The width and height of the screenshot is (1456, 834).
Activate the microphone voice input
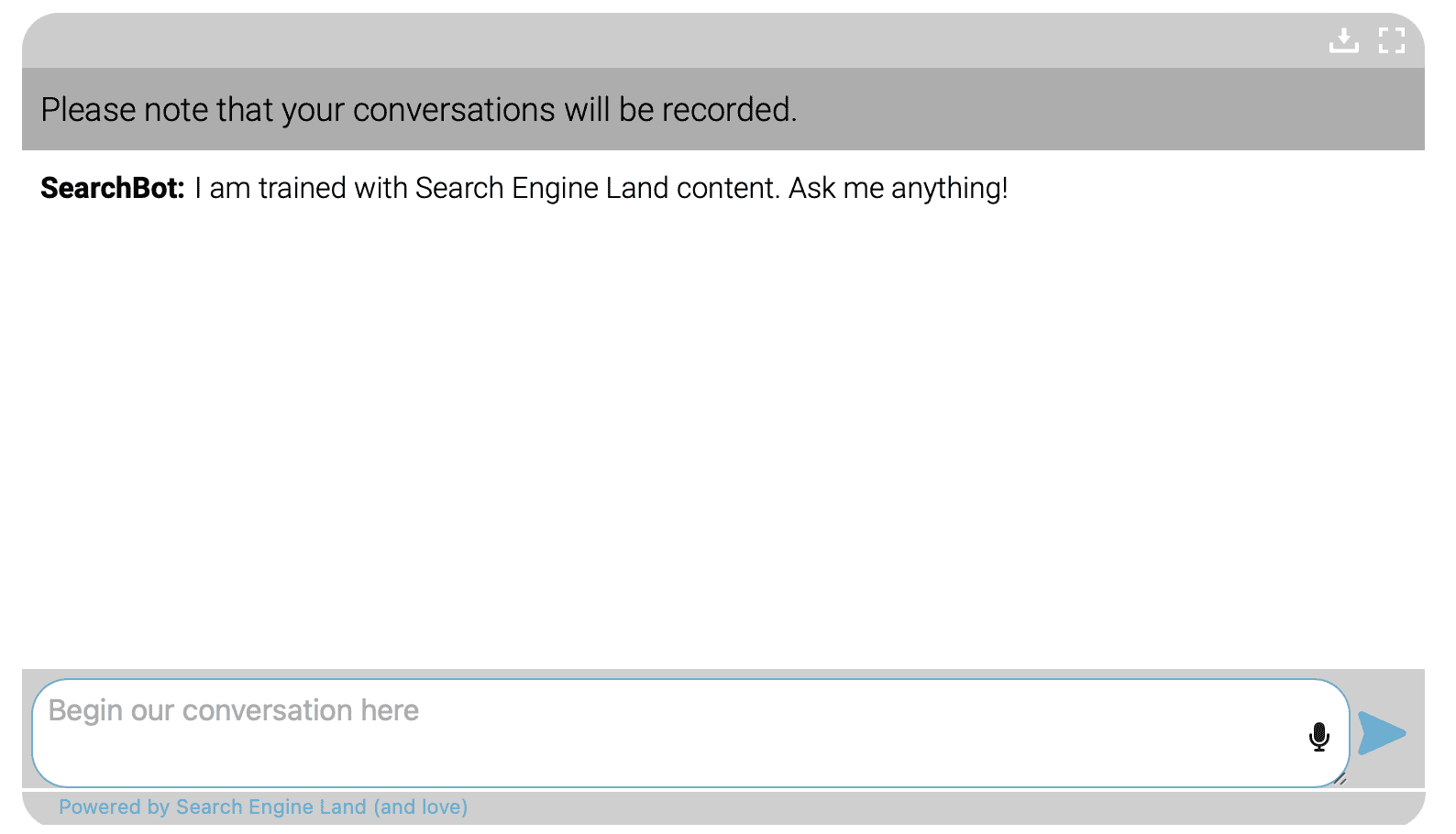(1319, 737)
